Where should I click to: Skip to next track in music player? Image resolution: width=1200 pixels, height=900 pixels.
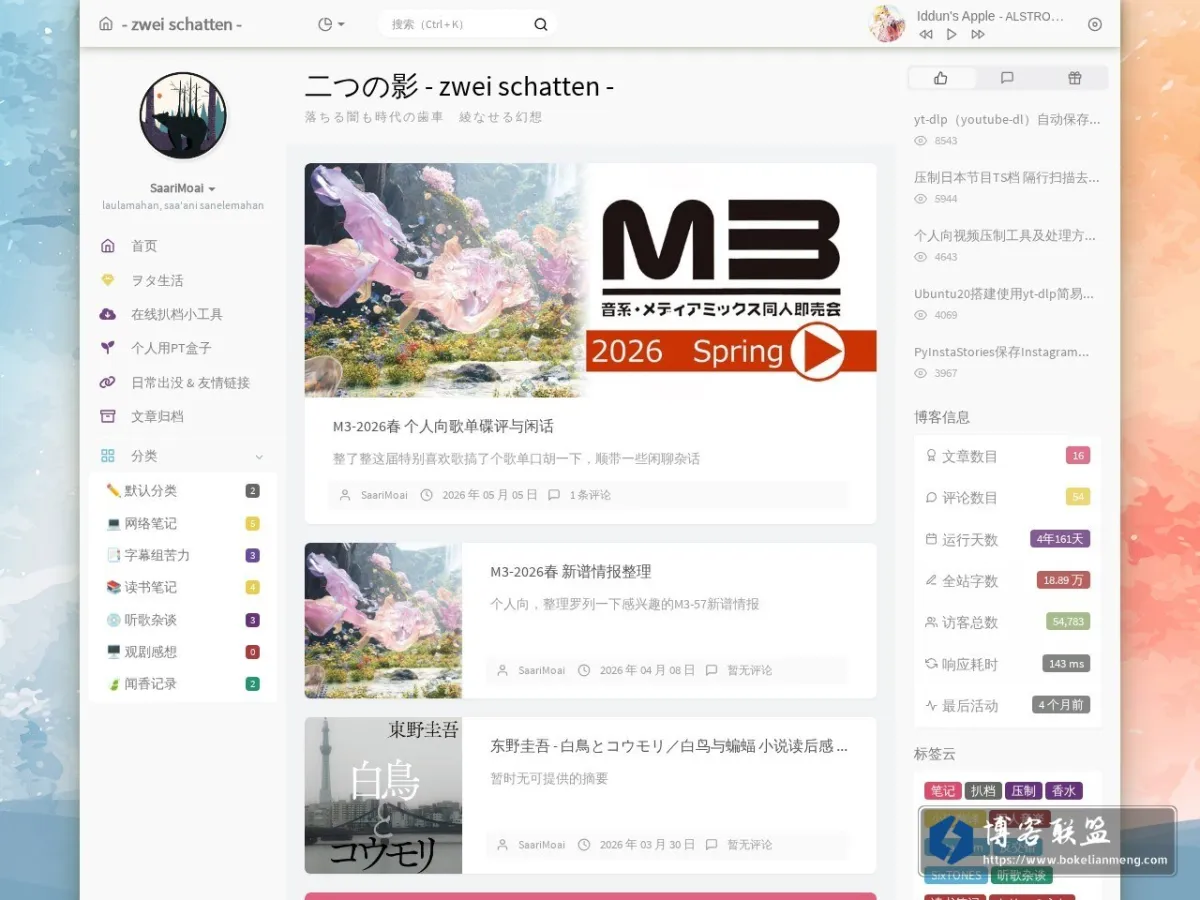(x=978, y=34)
